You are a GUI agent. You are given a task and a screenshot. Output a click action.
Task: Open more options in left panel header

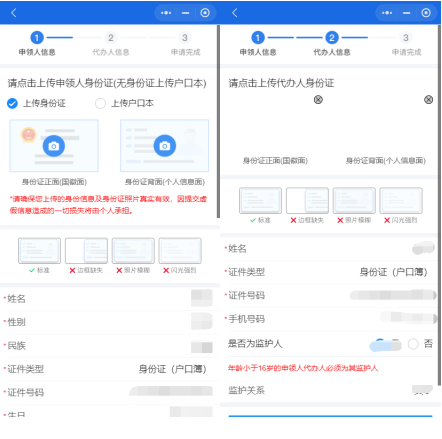[166, 13]
